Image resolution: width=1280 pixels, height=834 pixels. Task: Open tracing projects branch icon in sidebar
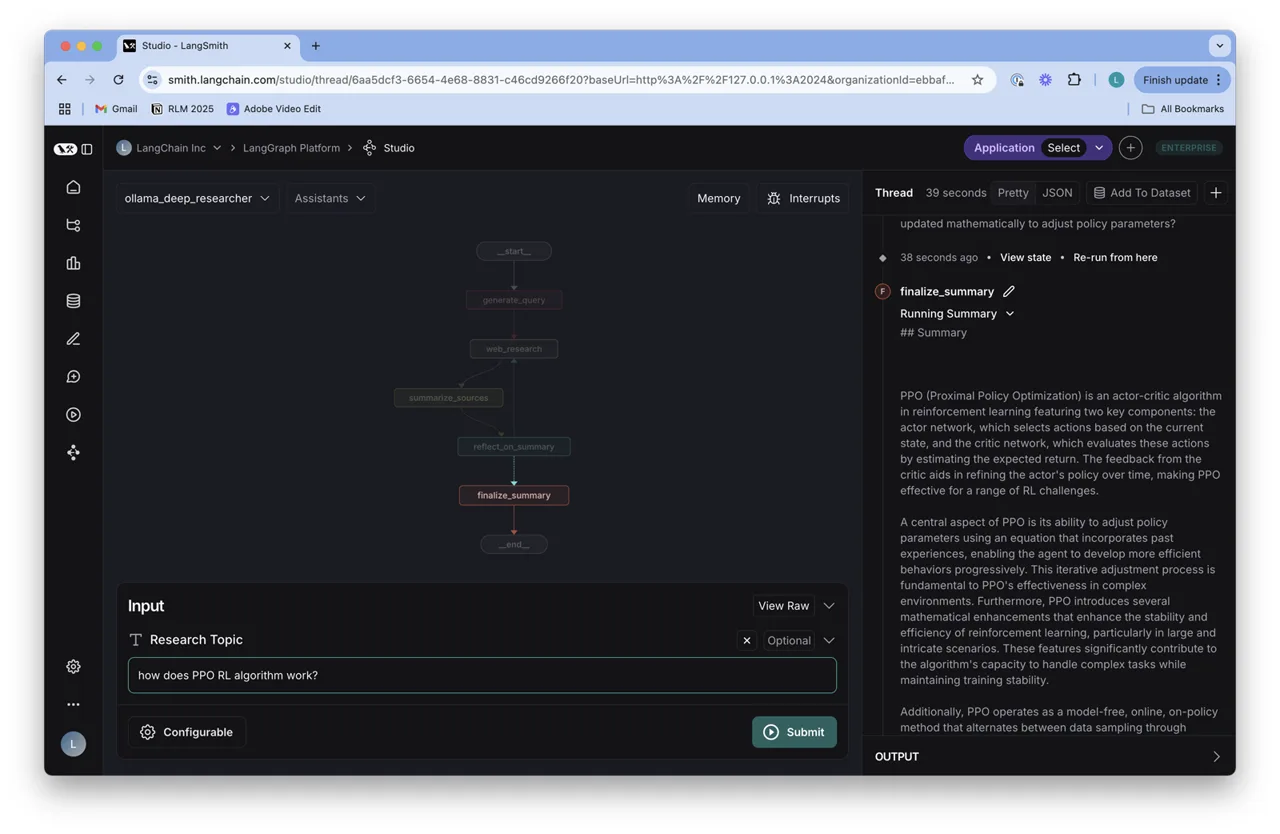pos(73,225)
